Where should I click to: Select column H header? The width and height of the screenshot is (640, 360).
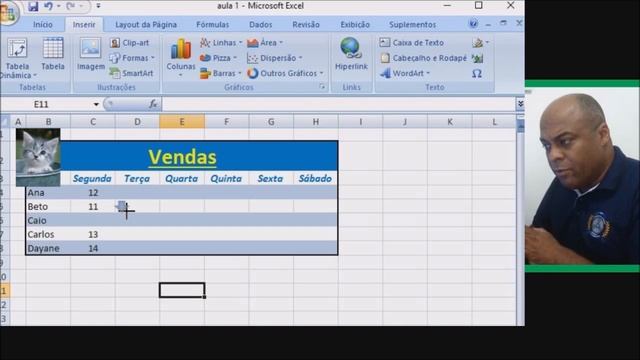[x=316, y=122]
